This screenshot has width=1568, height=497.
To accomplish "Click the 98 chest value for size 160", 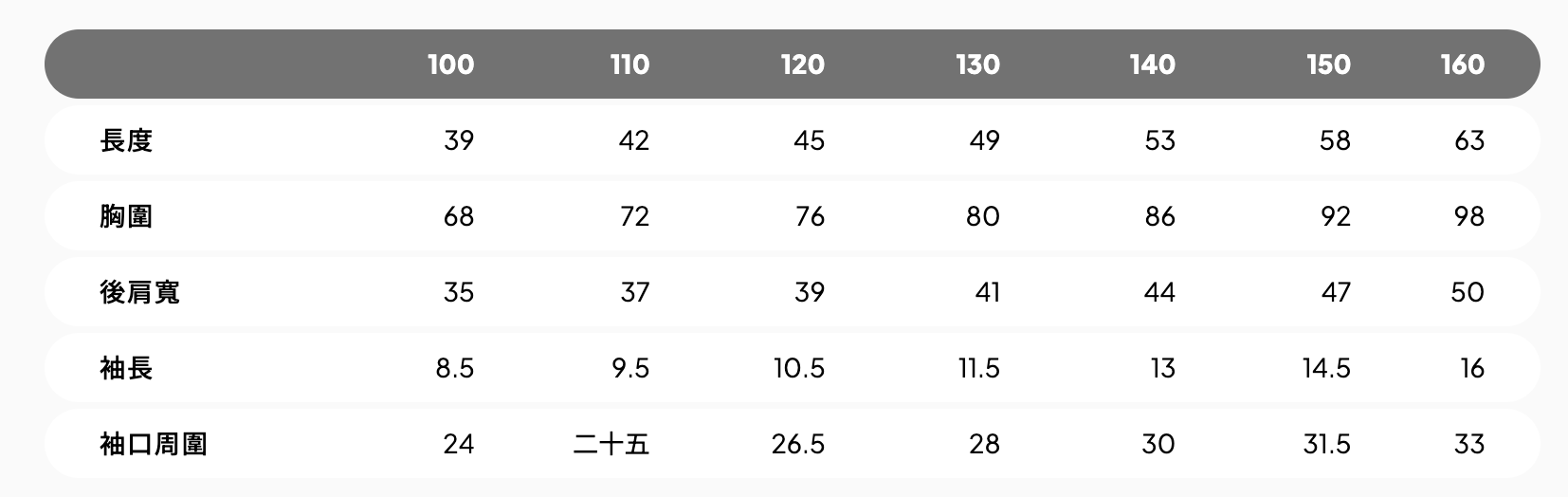I will pyautogui.click(x=1468, y=216).
